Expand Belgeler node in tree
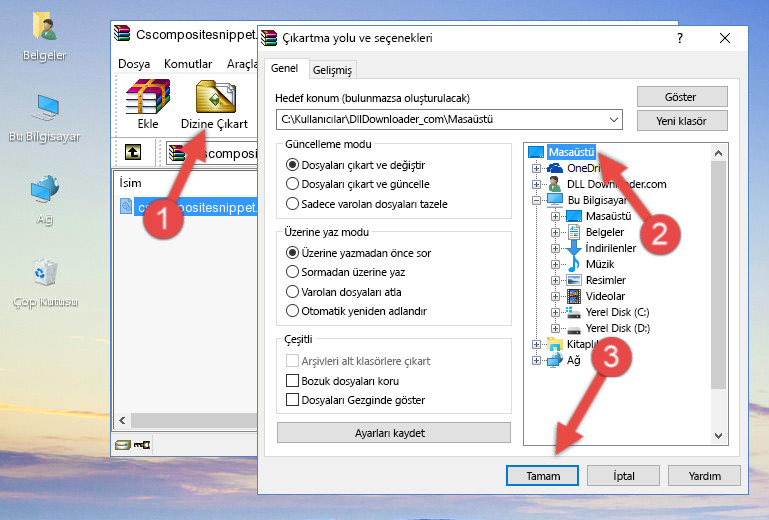 click(x=555, y=233)
